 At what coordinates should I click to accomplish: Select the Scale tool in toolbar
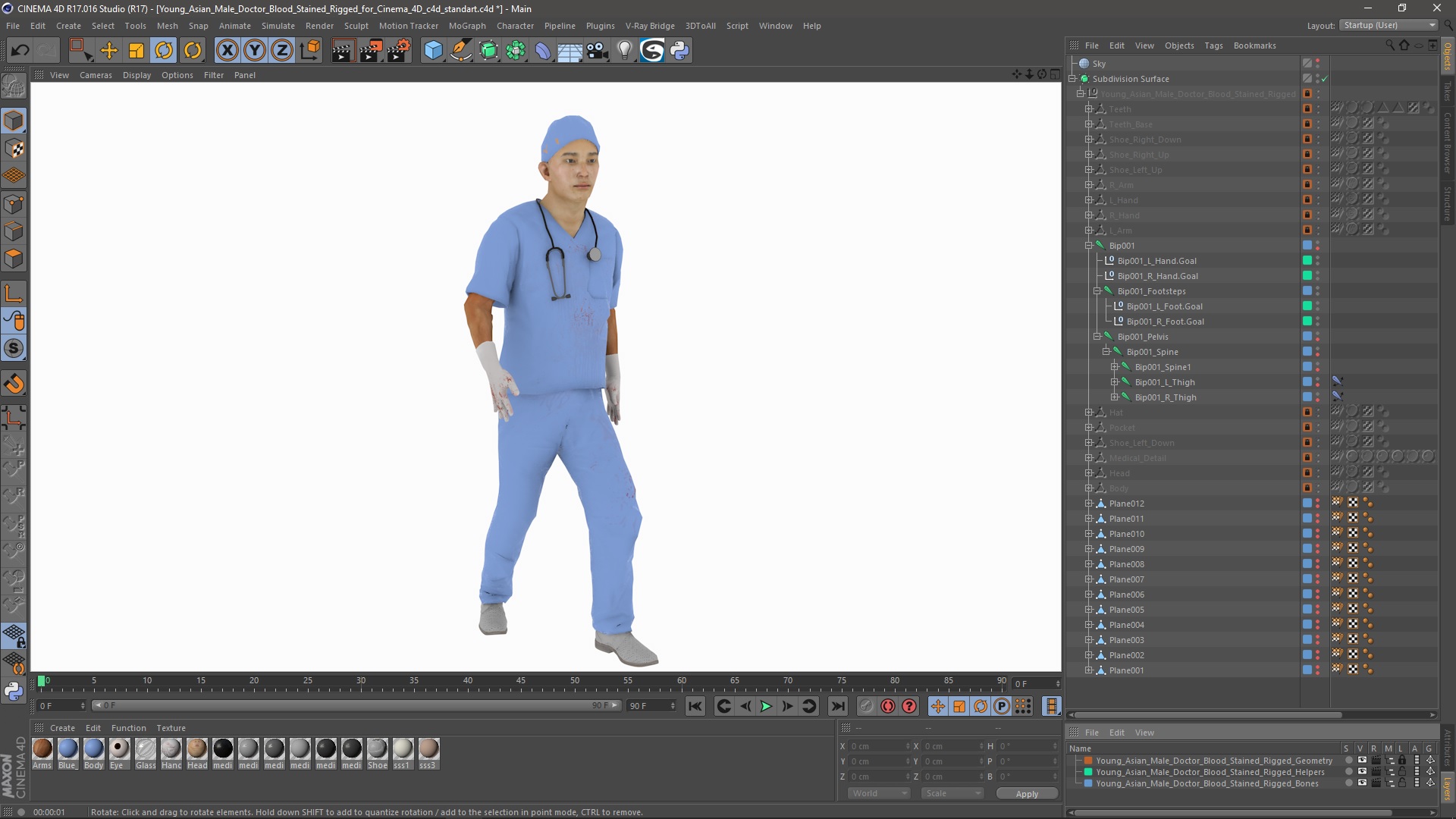136,50
